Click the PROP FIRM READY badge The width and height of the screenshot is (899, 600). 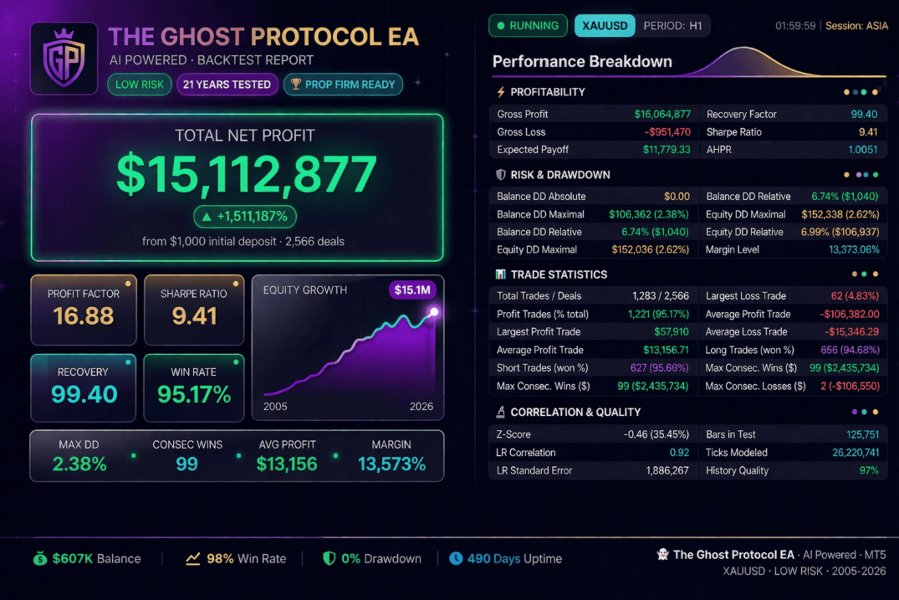click(x=343, y=85)
